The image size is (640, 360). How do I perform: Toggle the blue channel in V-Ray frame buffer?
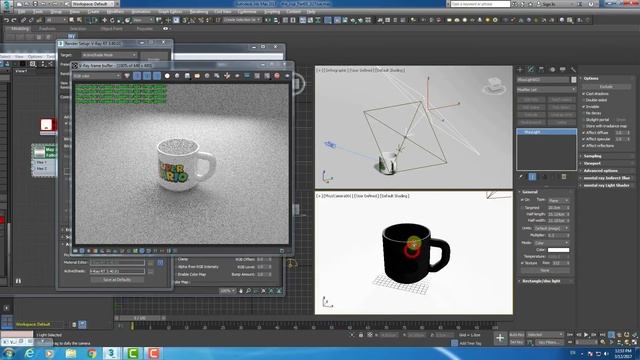(x=157, y=76)
